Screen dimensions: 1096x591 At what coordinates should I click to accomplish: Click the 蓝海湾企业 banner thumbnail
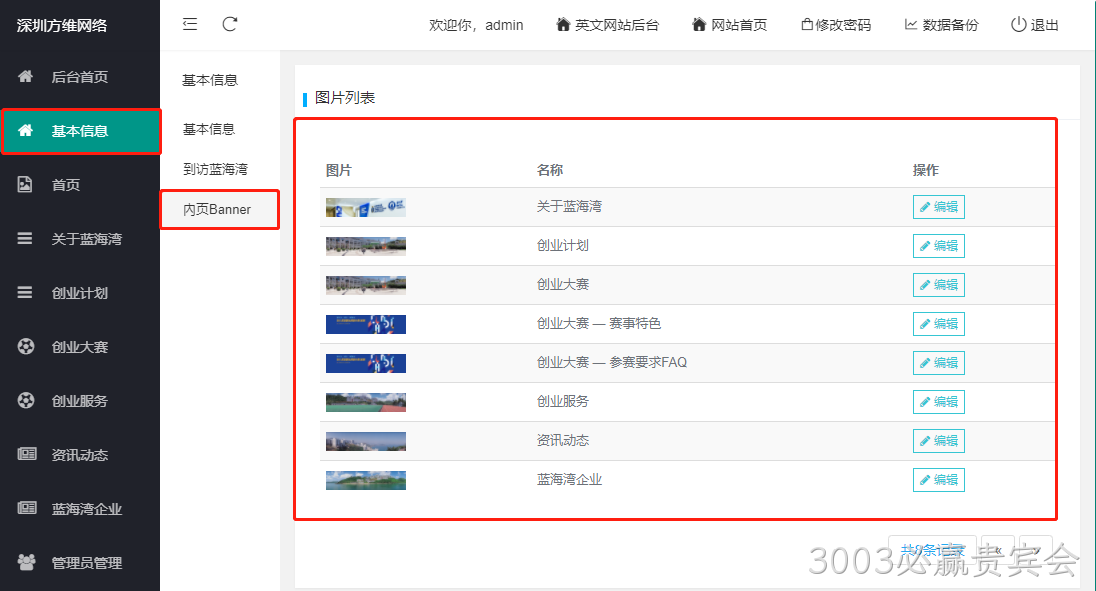[366, 480]
